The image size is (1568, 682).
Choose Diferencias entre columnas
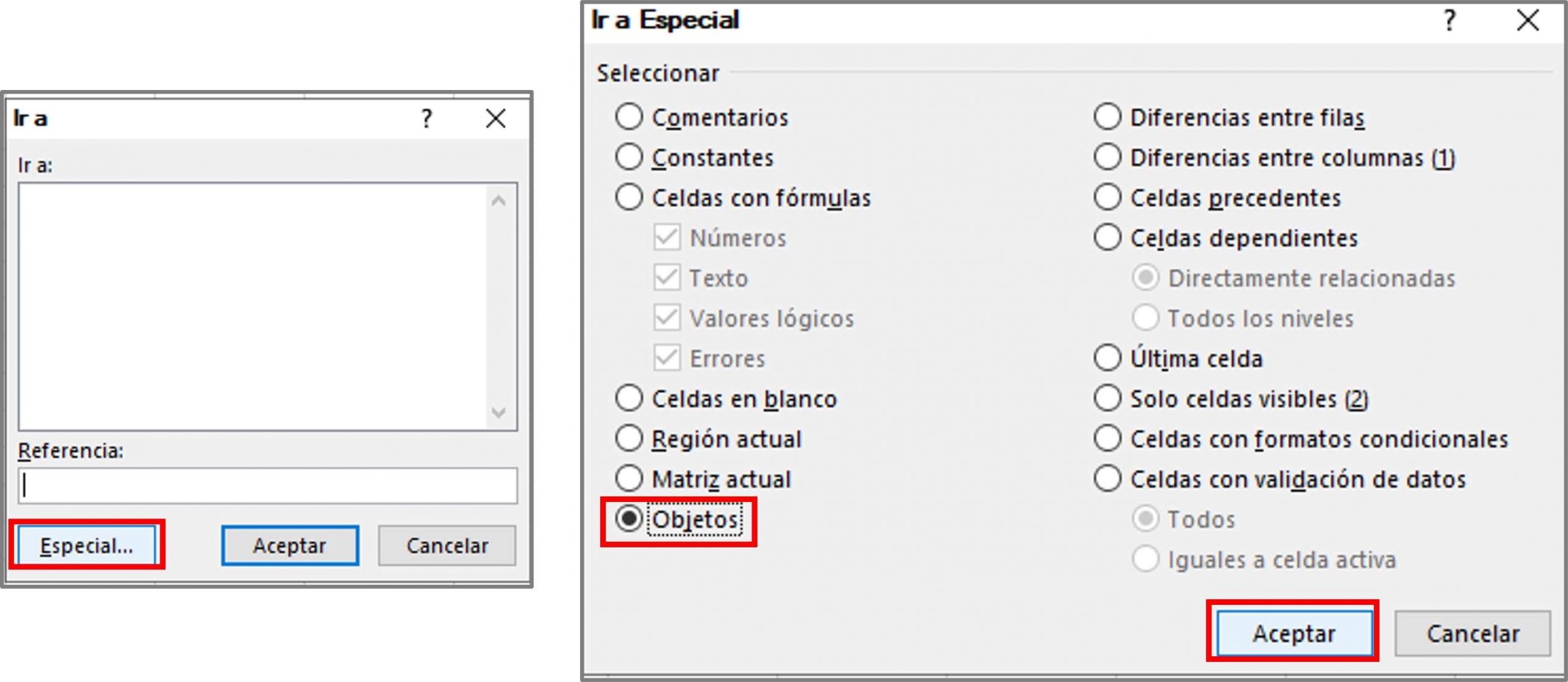(x=1107, y=157)
